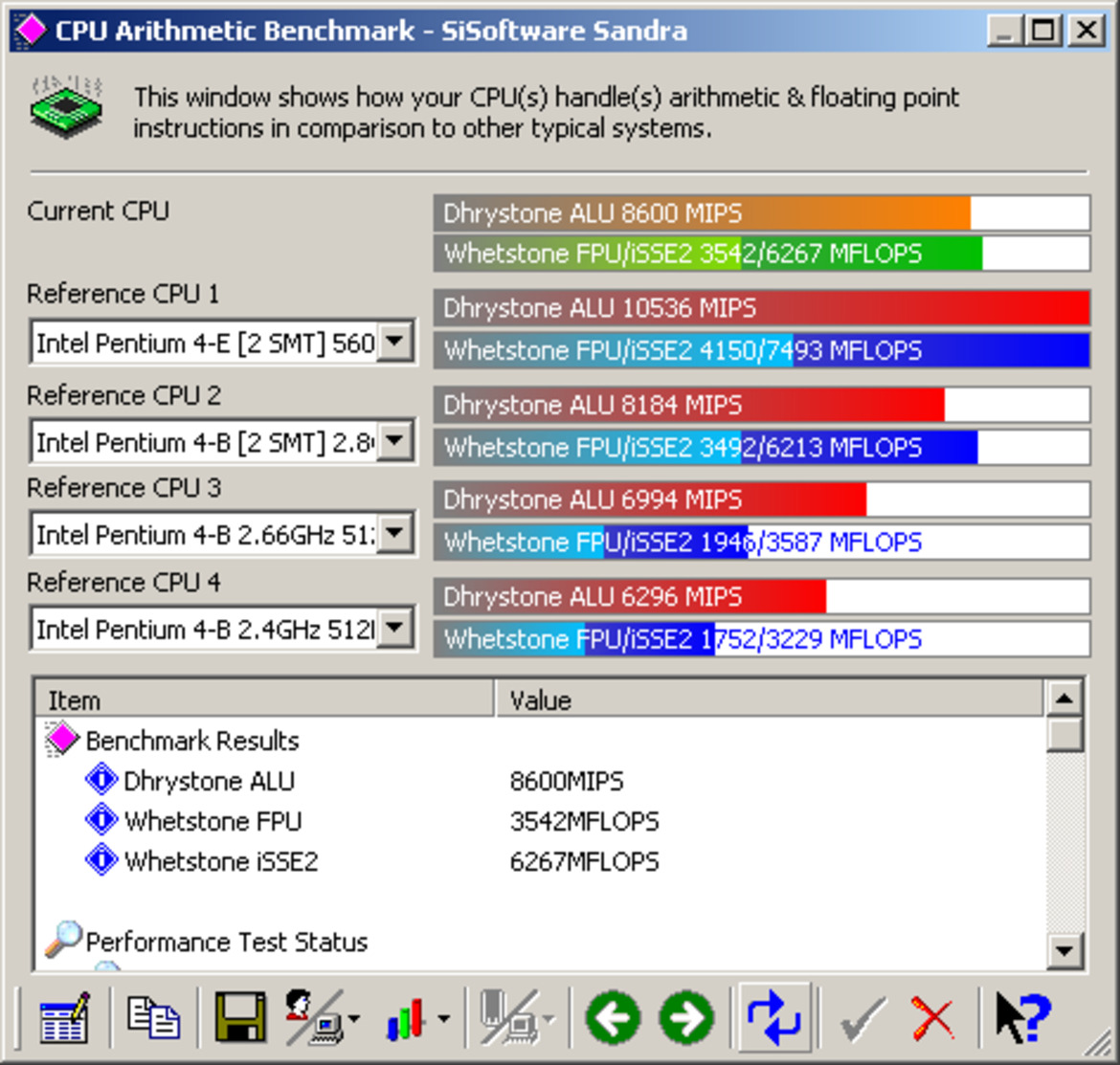
Task: Save results with the floppy disk icon
Action: (240, 1017)
